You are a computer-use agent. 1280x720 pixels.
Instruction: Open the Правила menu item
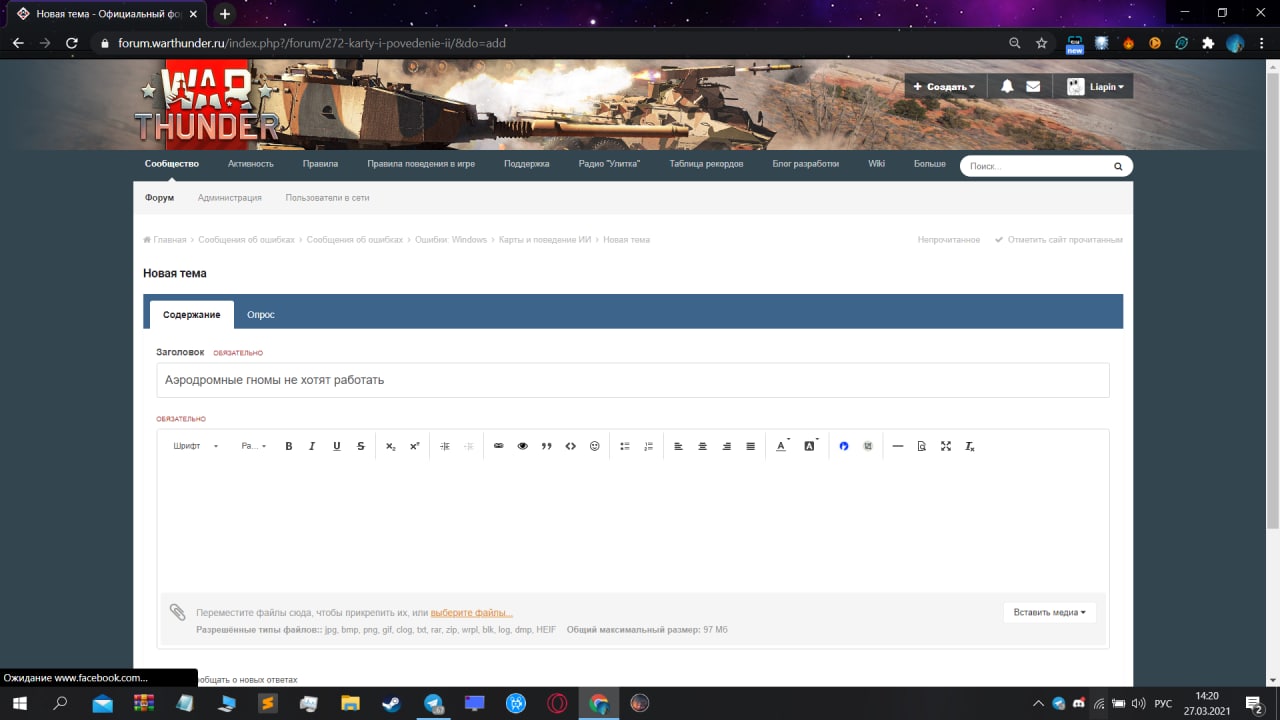coord(321,163)
